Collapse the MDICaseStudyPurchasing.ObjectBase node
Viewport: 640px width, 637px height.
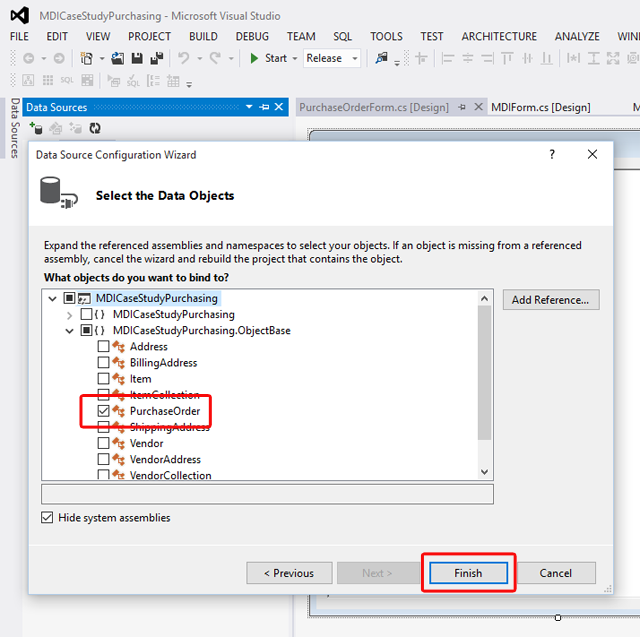tap(69, 331)
